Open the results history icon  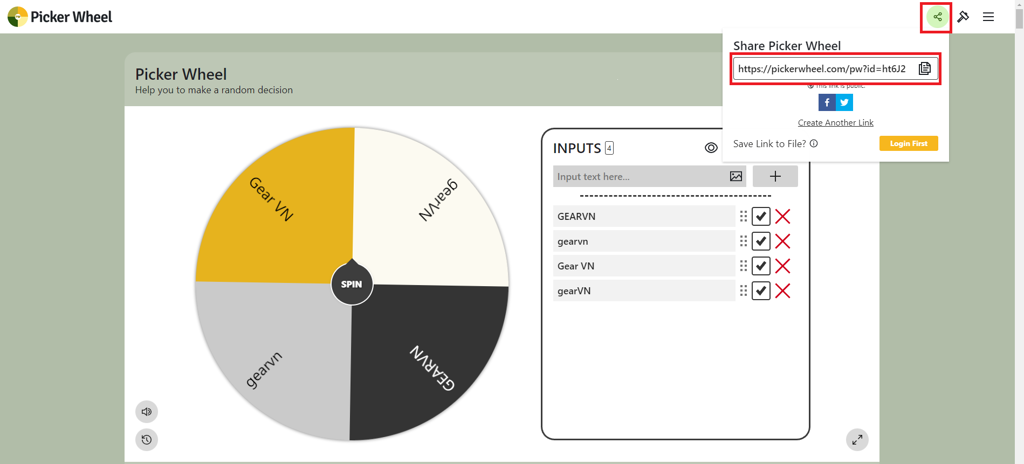(x=146, y=440)
